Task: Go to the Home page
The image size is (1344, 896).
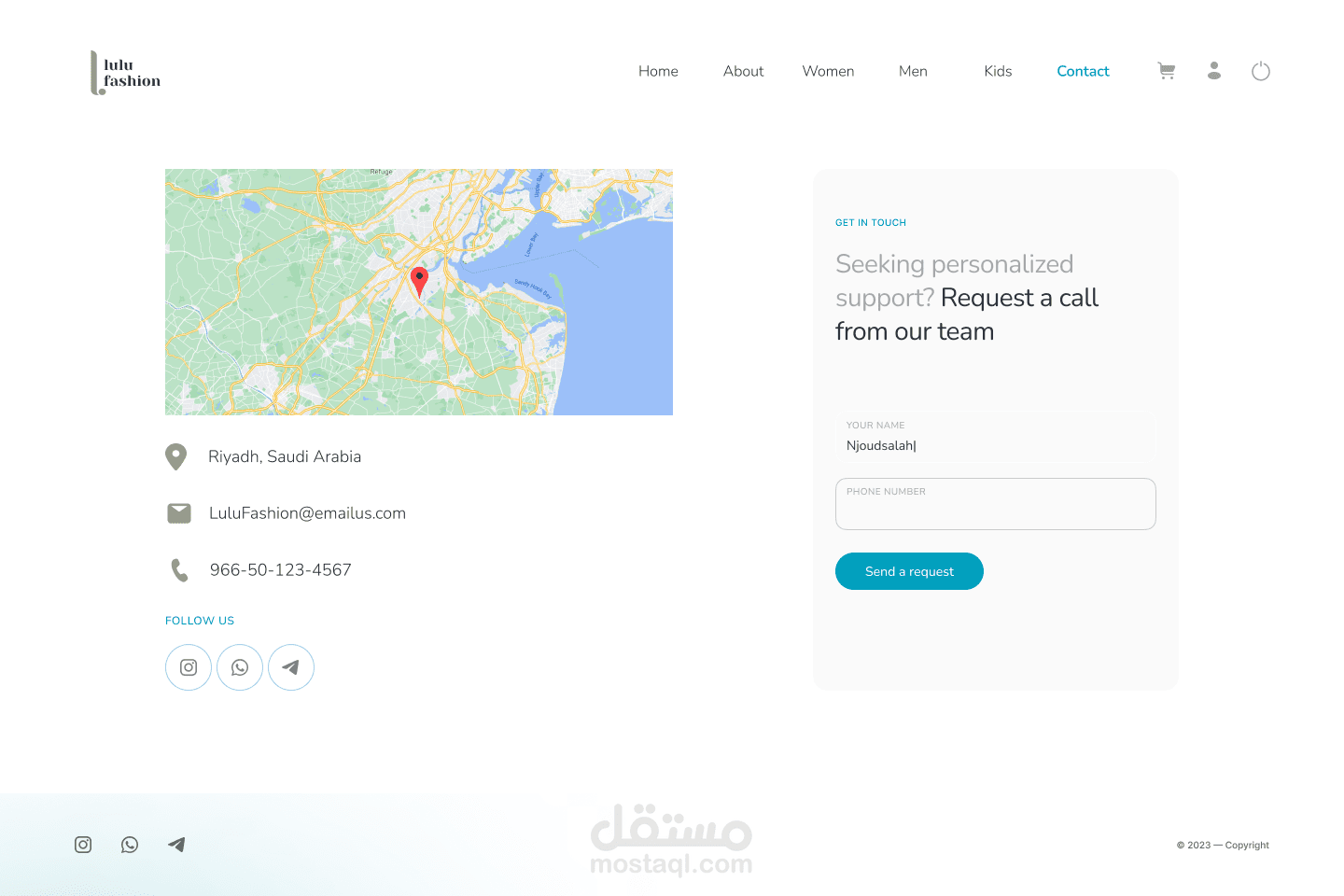Action: coord(658,71)
